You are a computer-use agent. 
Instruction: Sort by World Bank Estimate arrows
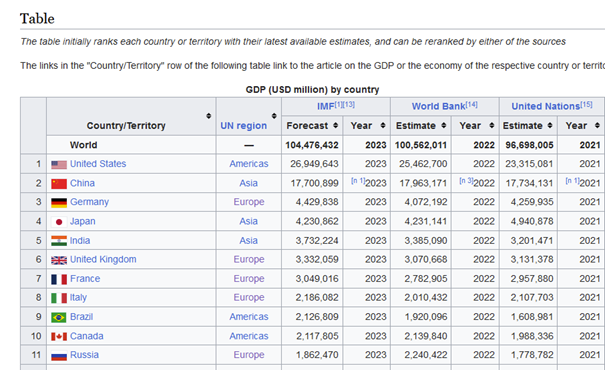[x=444, y=125]
